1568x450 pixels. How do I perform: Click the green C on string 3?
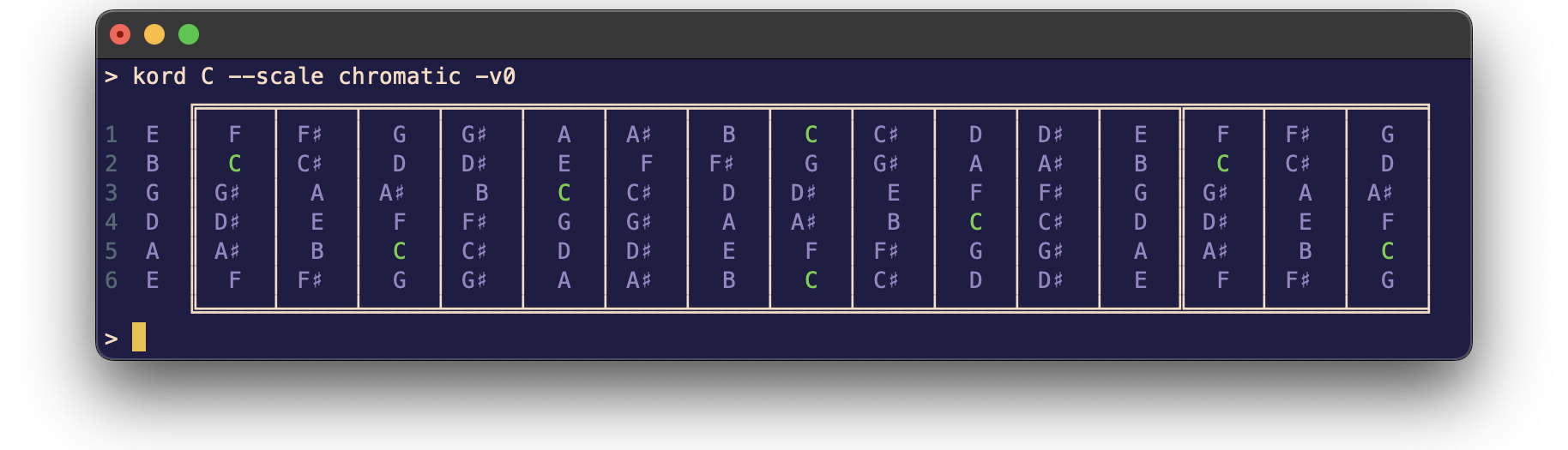564,193
